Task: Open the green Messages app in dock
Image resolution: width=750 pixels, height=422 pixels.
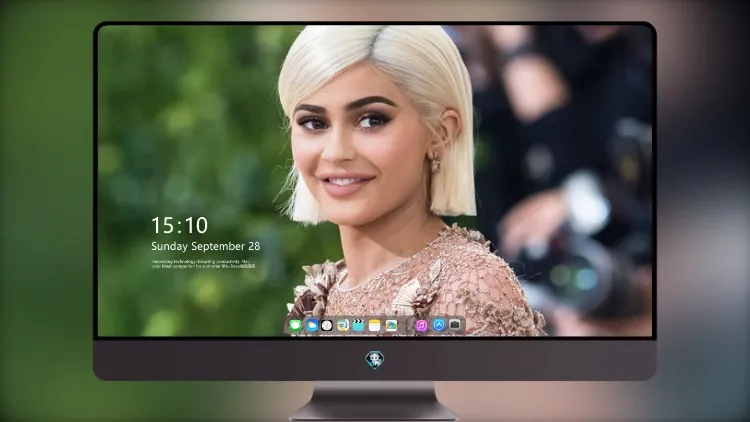Action: pos(296,326)
